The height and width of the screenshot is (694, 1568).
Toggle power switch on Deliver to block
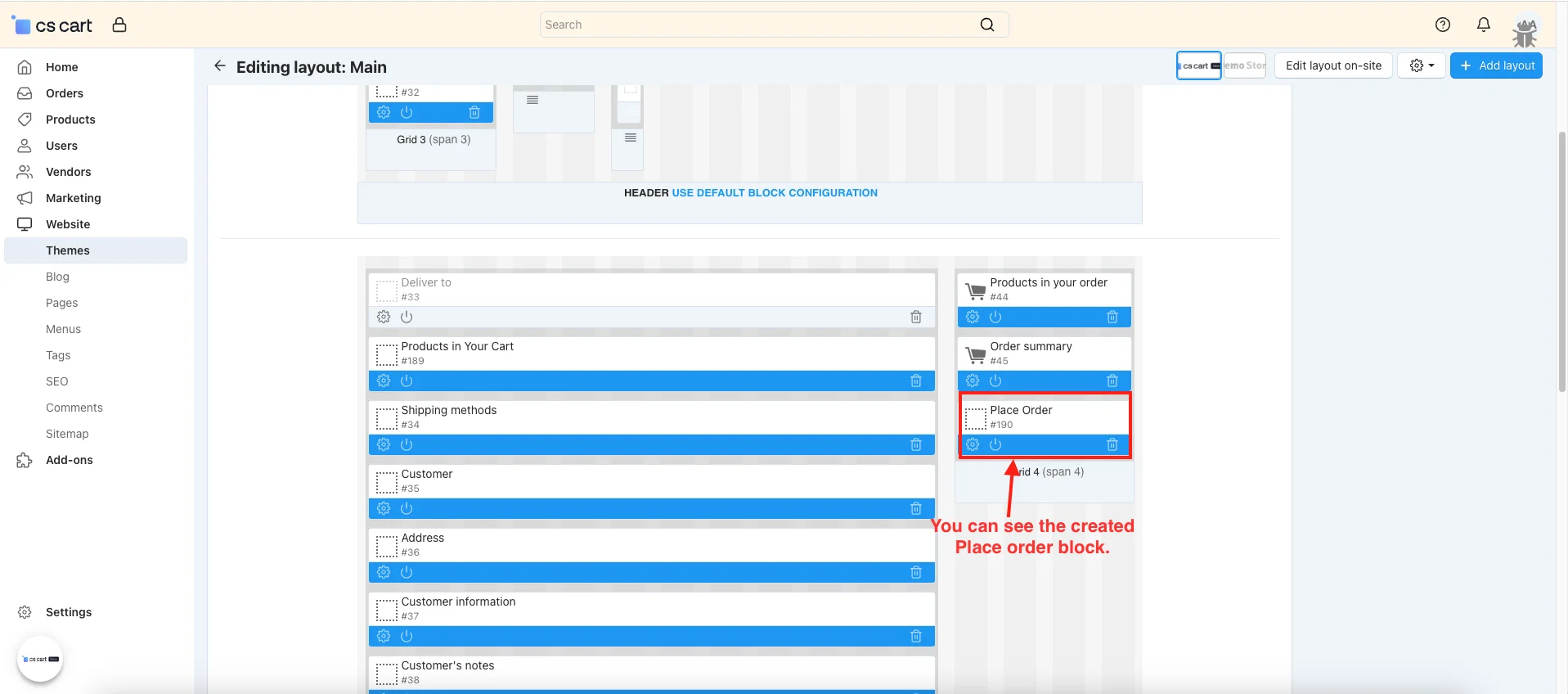(407, 318)
